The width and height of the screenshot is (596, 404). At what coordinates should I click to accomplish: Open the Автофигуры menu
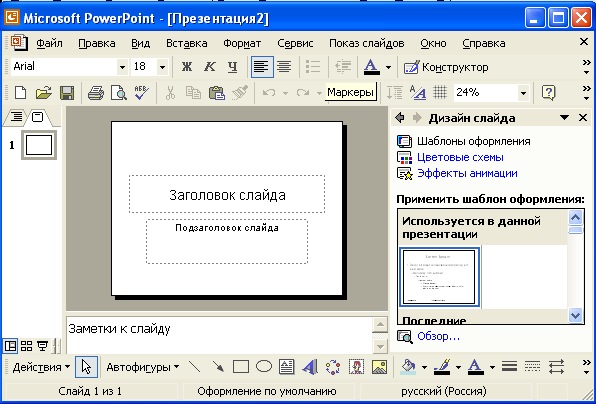click(143, 368)
